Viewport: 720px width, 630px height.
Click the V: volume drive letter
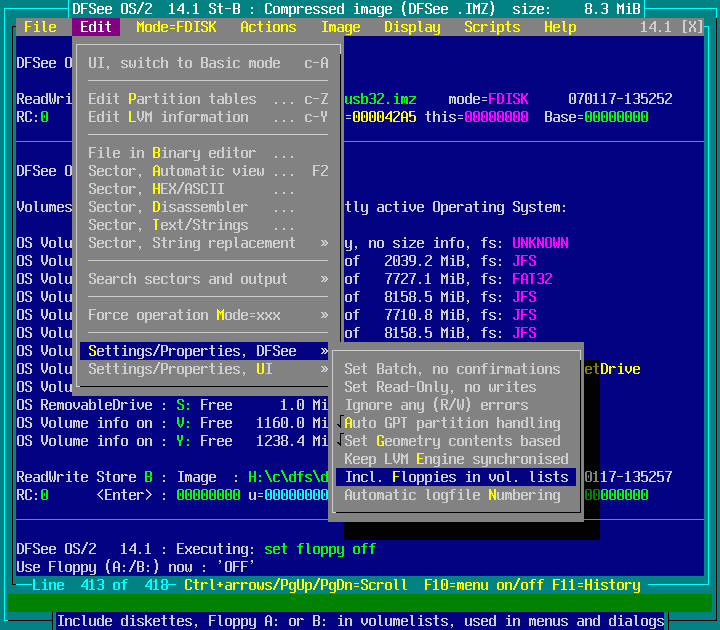pos(183,423)
